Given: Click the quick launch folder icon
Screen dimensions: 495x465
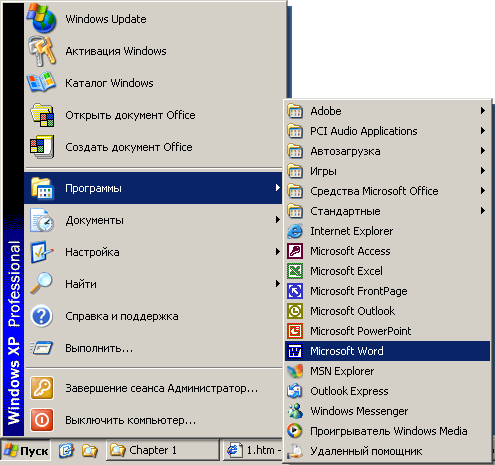Looking at the screenshot, I should [89, 451].
